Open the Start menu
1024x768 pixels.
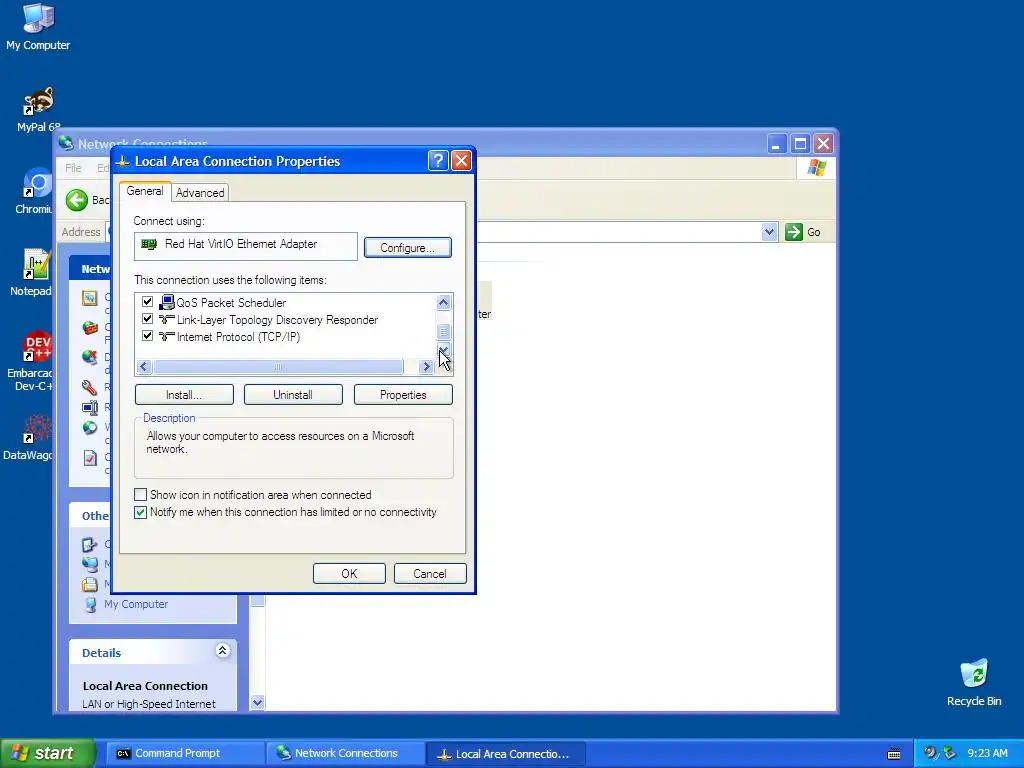tap(48, 753)
